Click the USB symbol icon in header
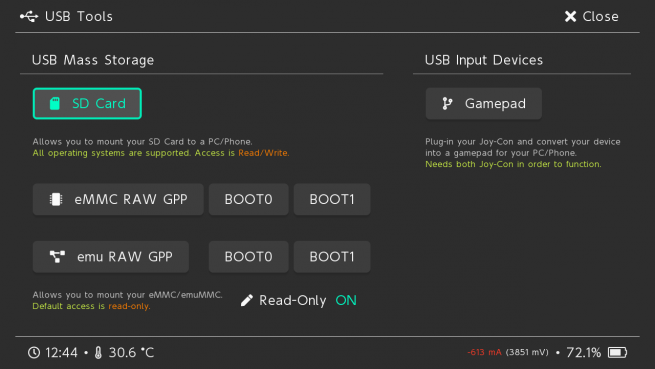Screen dimensions: 655x369 coord(29,16)
